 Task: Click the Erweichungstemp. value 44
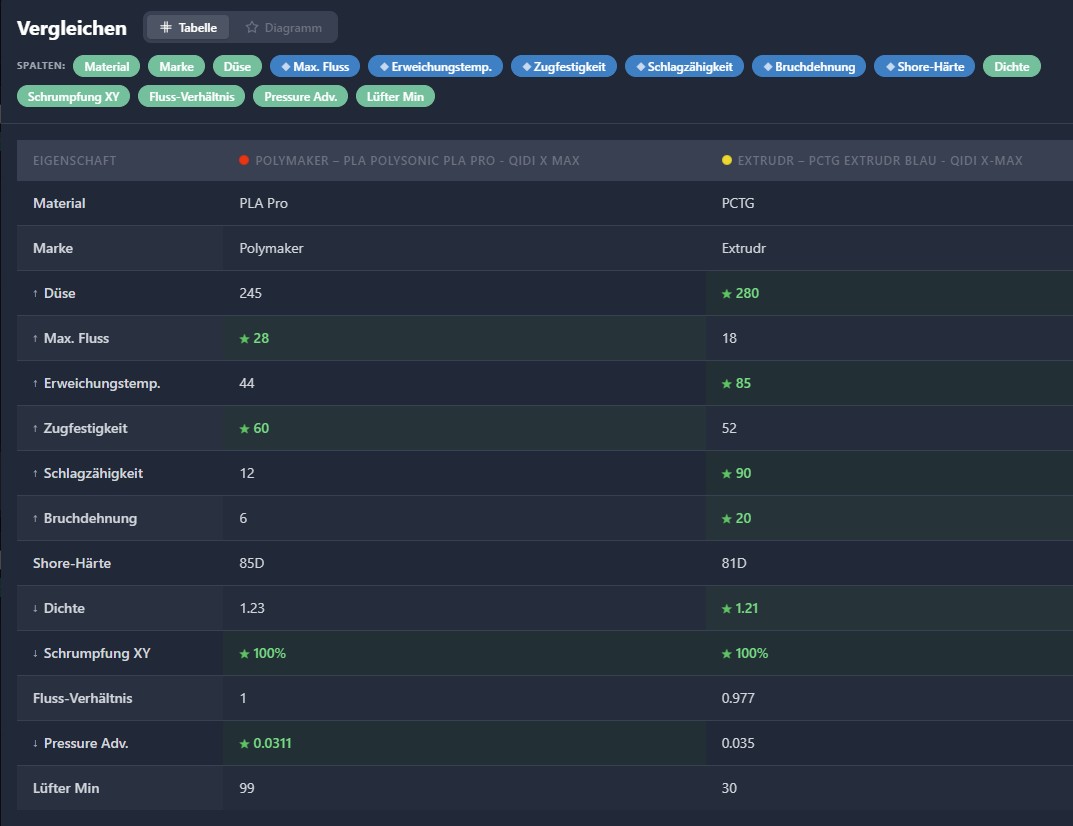point(246,383)
